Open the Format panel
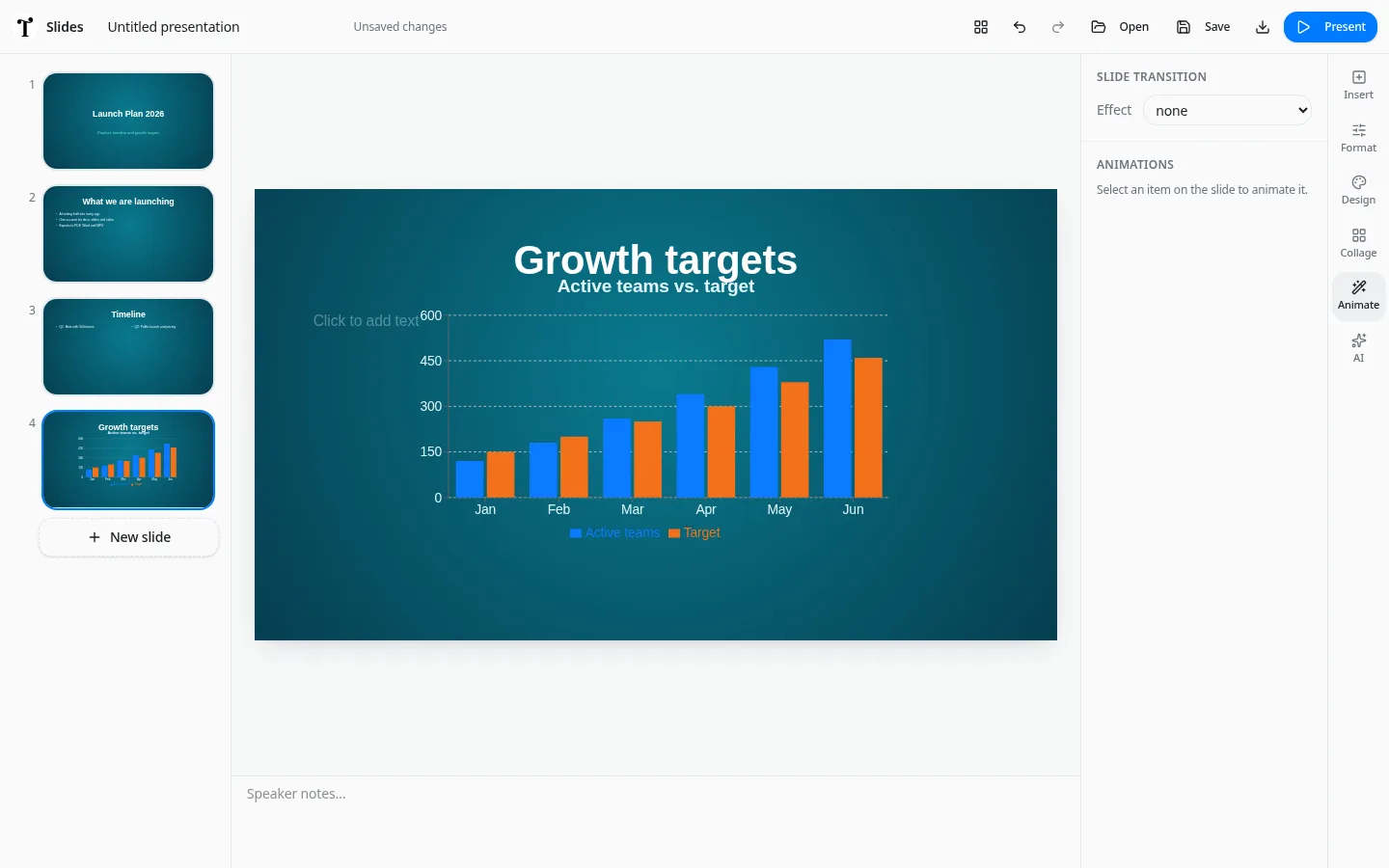The width and height of the screenshot is (1389, 868). click(1358, 138)
